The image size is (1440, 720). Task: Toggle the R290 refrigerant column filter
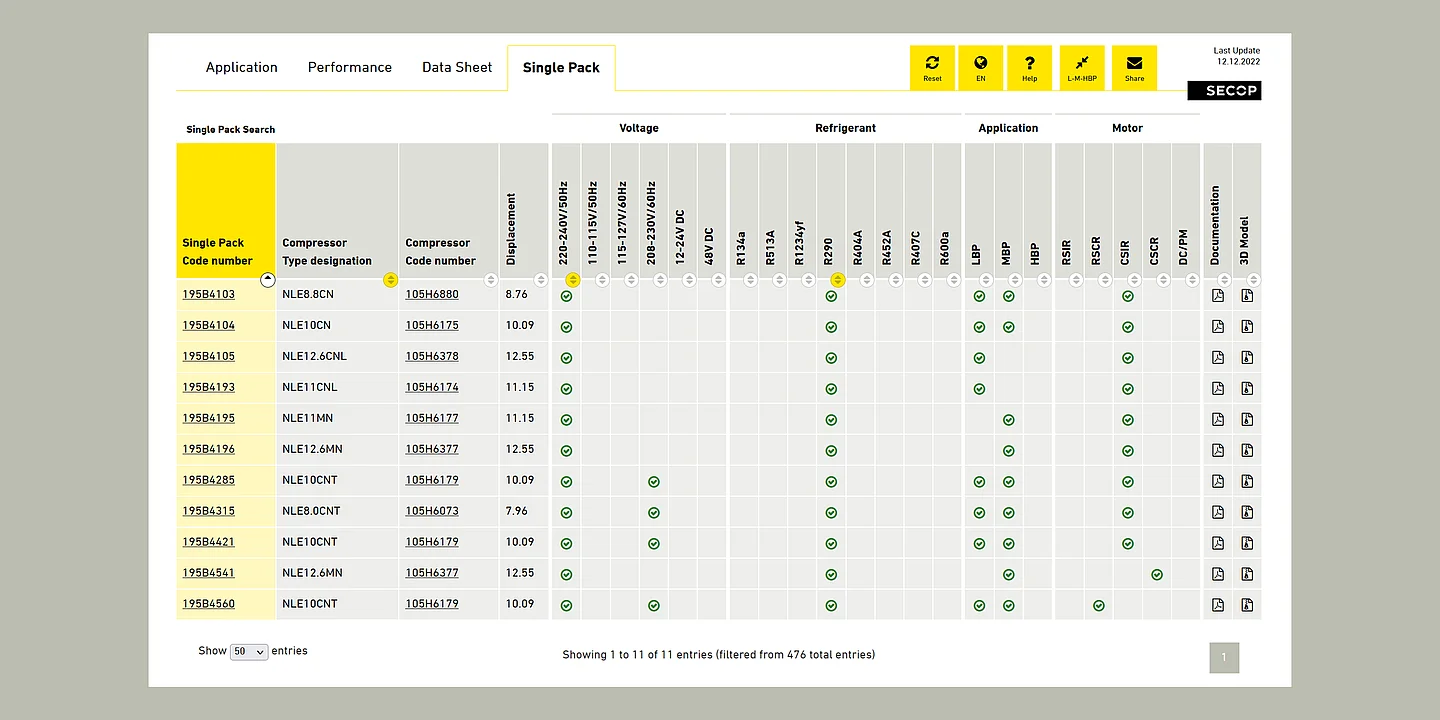coord(838,280)
